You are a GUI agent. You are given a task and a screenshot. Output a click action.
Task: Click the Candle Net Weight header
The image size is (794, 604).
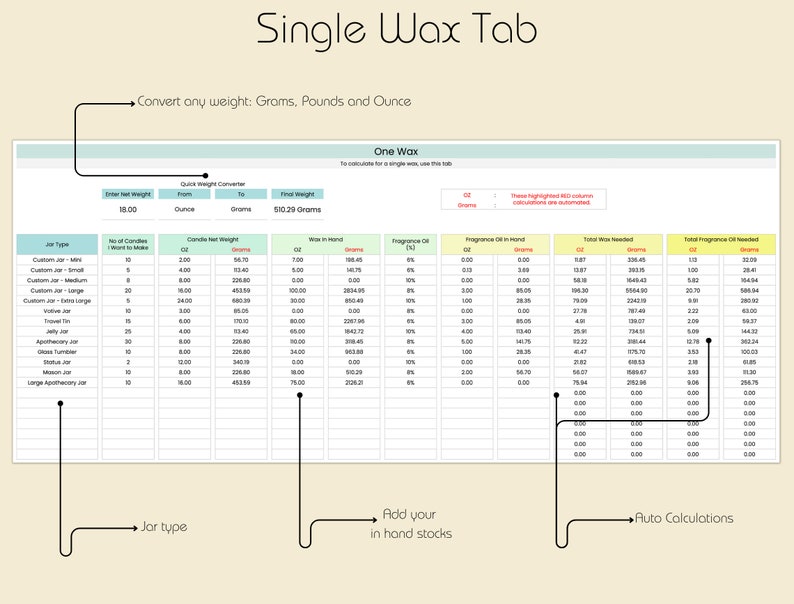click(x=213, y=239)
